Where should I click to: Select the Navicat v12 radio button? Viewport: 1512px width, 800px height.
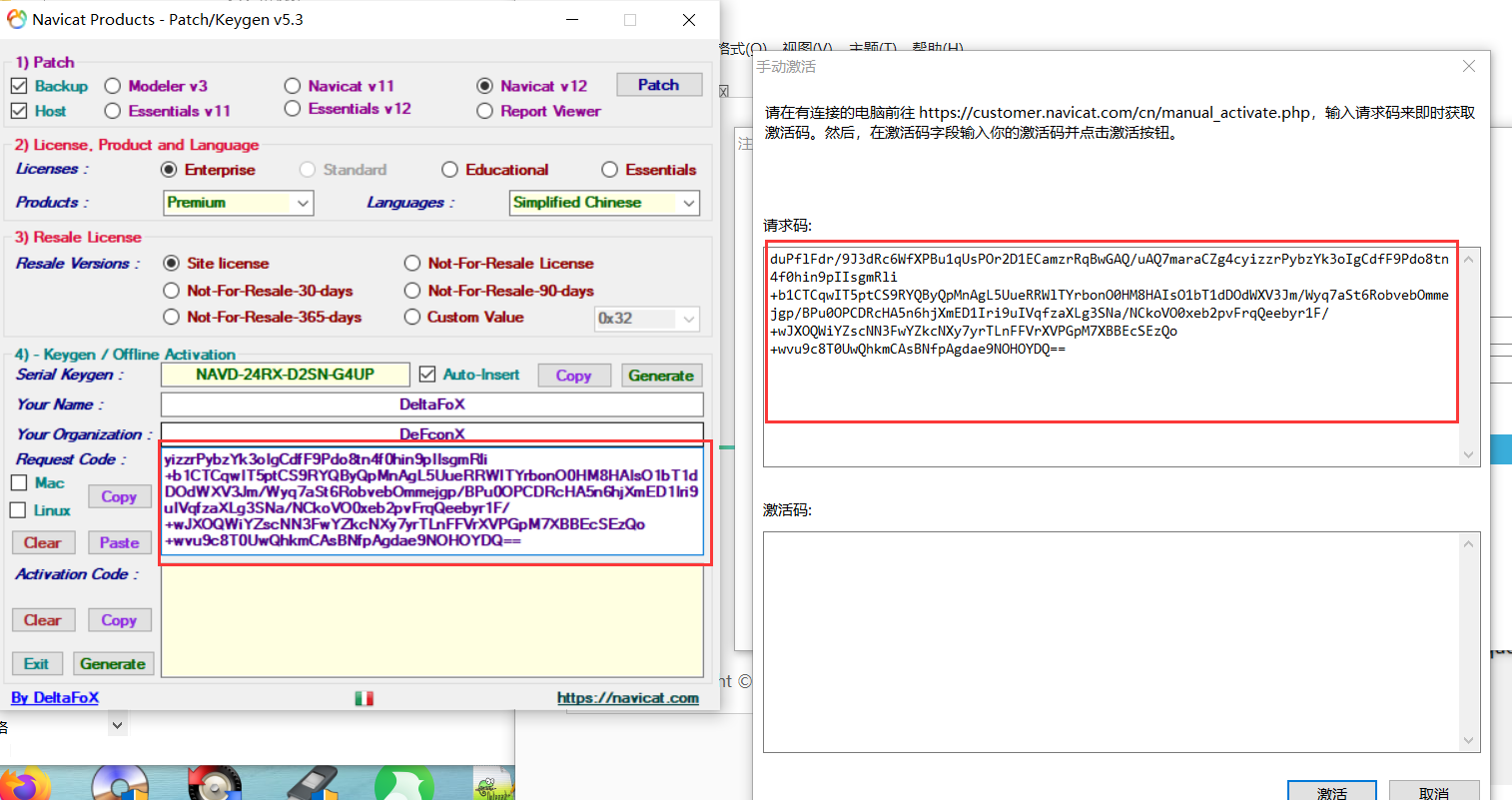click(x=485, y=86)
